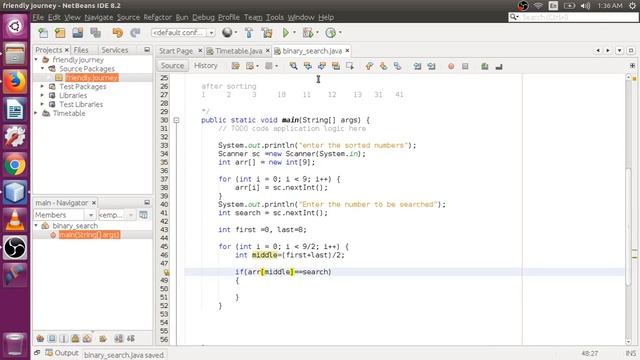The image size is (640, 360).
Task: Open the Refactor menu
Action: 157,17
